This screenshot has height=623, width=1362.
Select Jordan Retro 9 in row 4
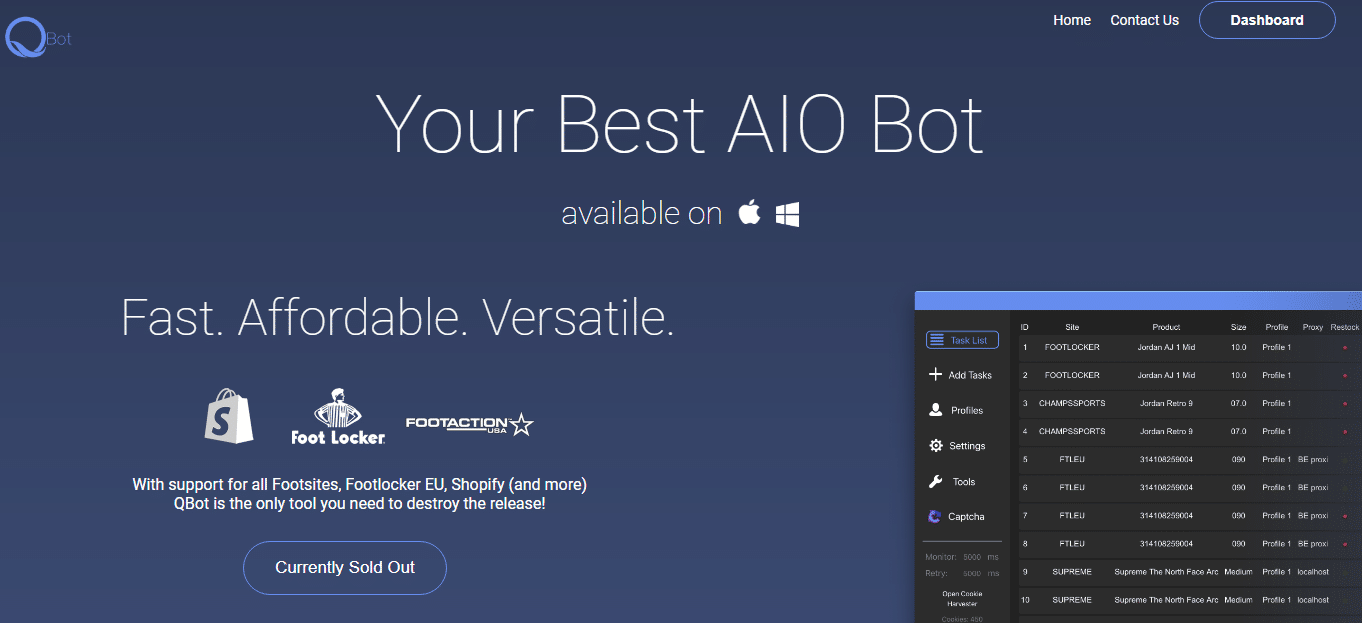1166,432
